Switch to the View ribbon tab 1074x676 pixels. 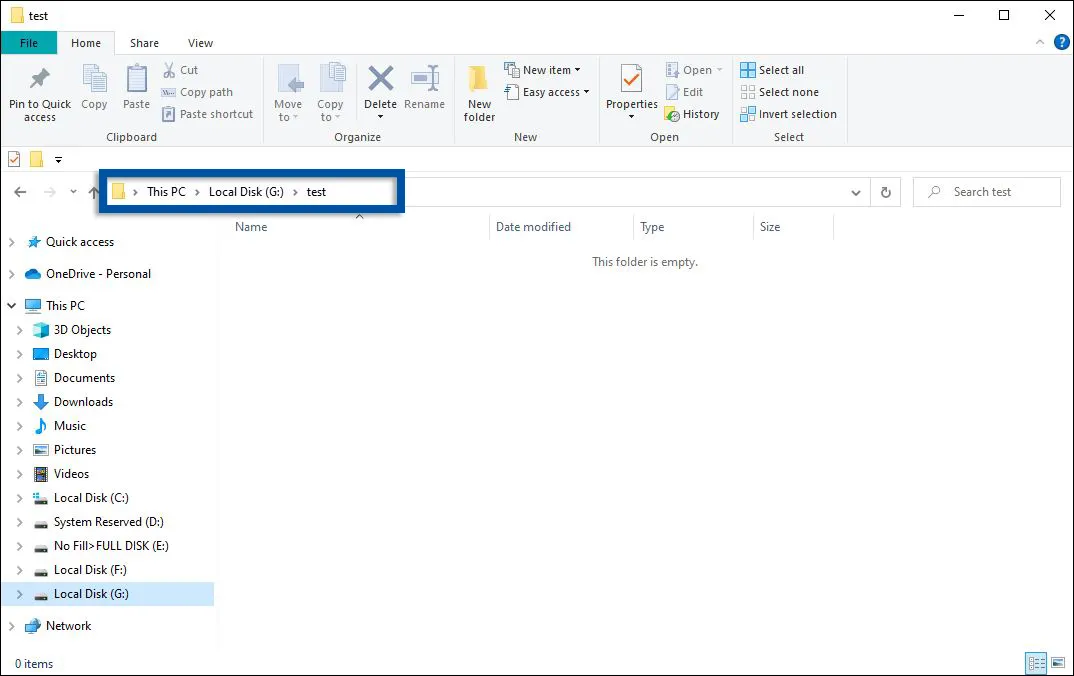coord(200,43)
